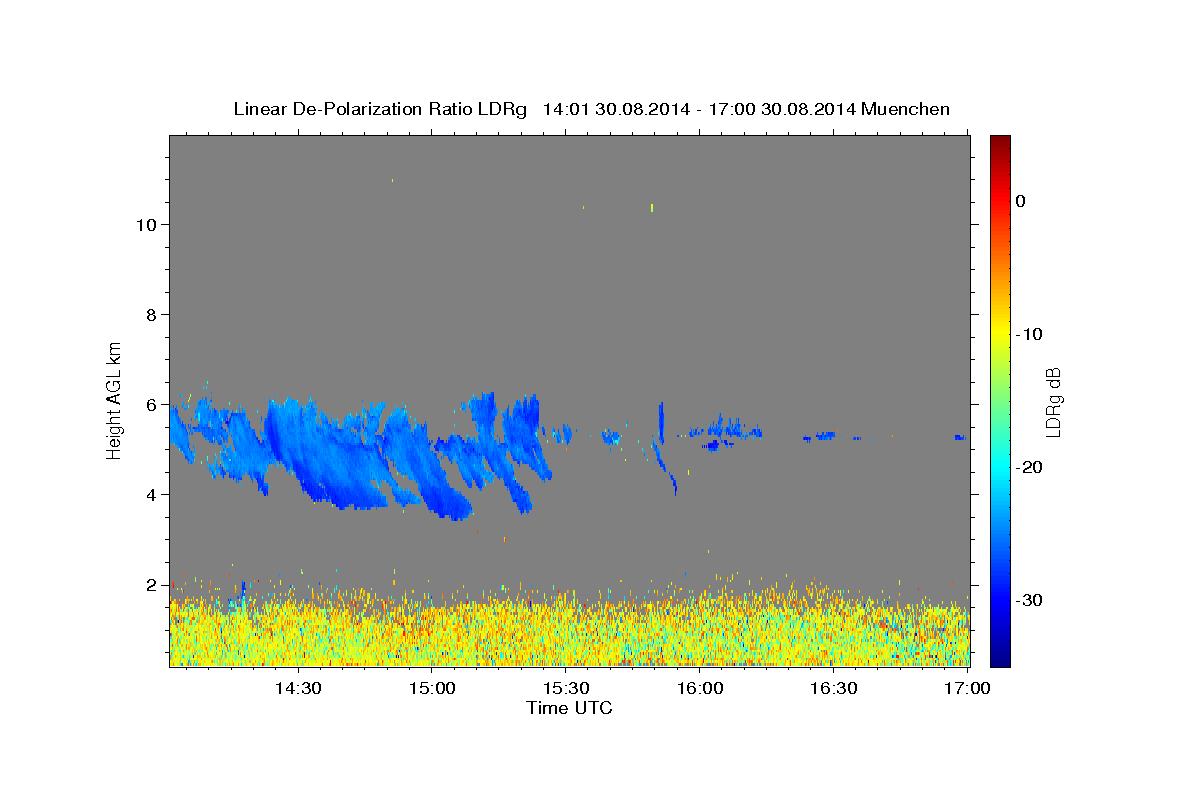1200x800 pixels.
Task: Click the height tick label 2
Action: click(x=150, y=584)
